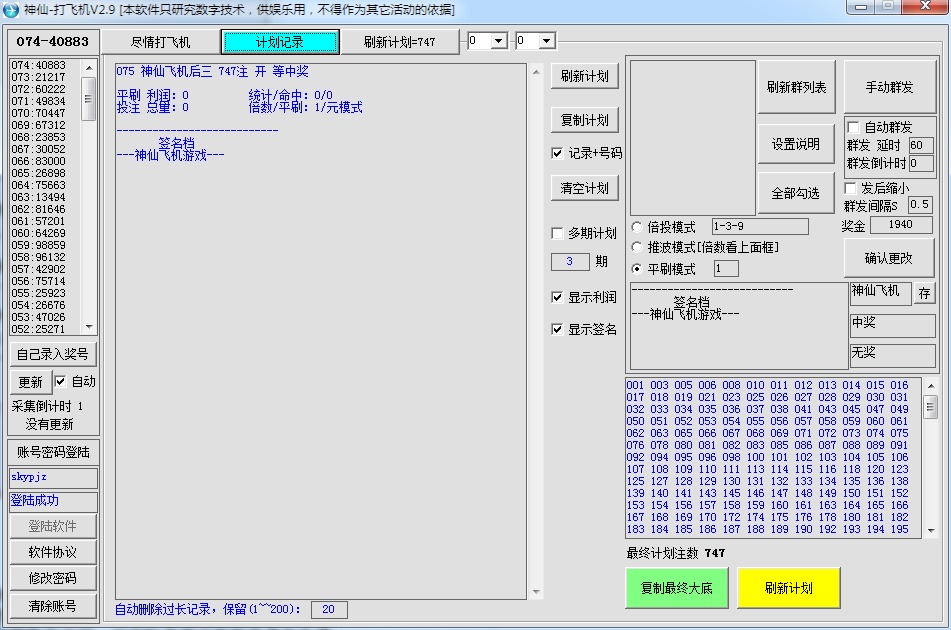The width and height of the screenshot is (951, 630).
Task: Click the green 复制最终大底 button
Action: (x=676, y=588)
